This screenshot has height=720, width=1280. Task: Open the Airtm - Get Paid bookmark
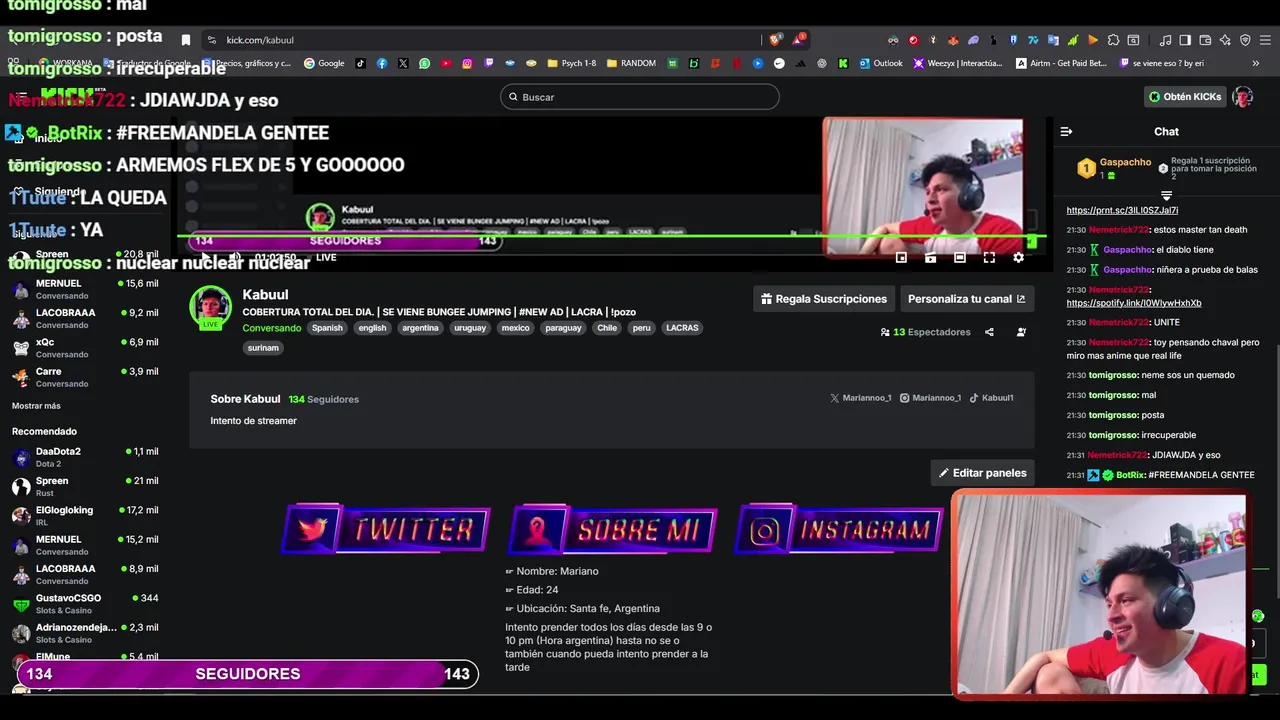[1061, 63]
